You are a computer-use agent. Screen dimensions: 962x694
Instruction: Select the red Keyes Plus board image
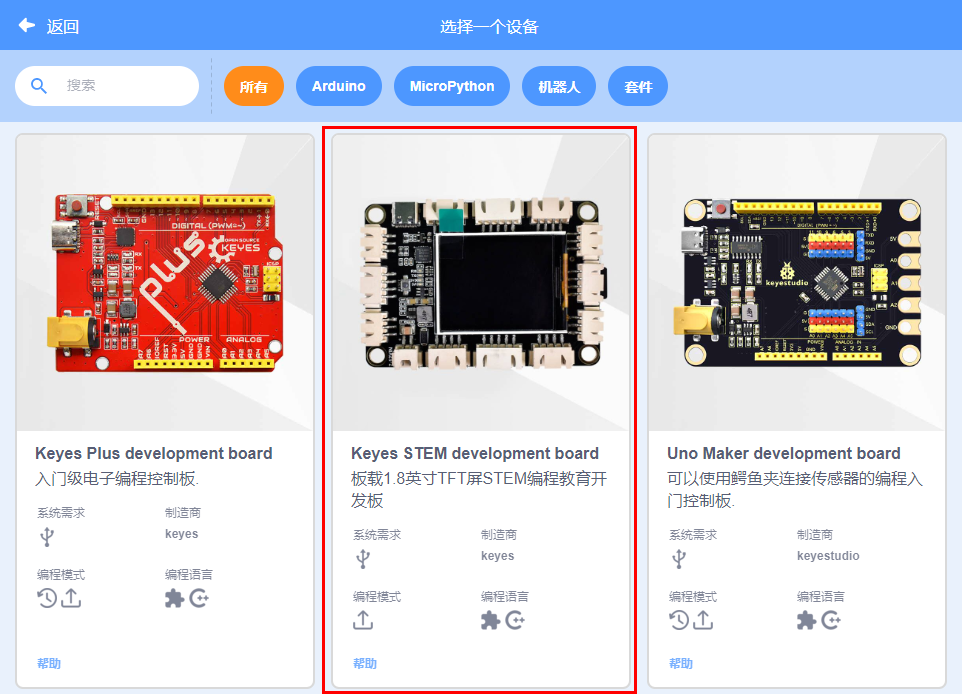pyautogui.click(x=166, y=283)
